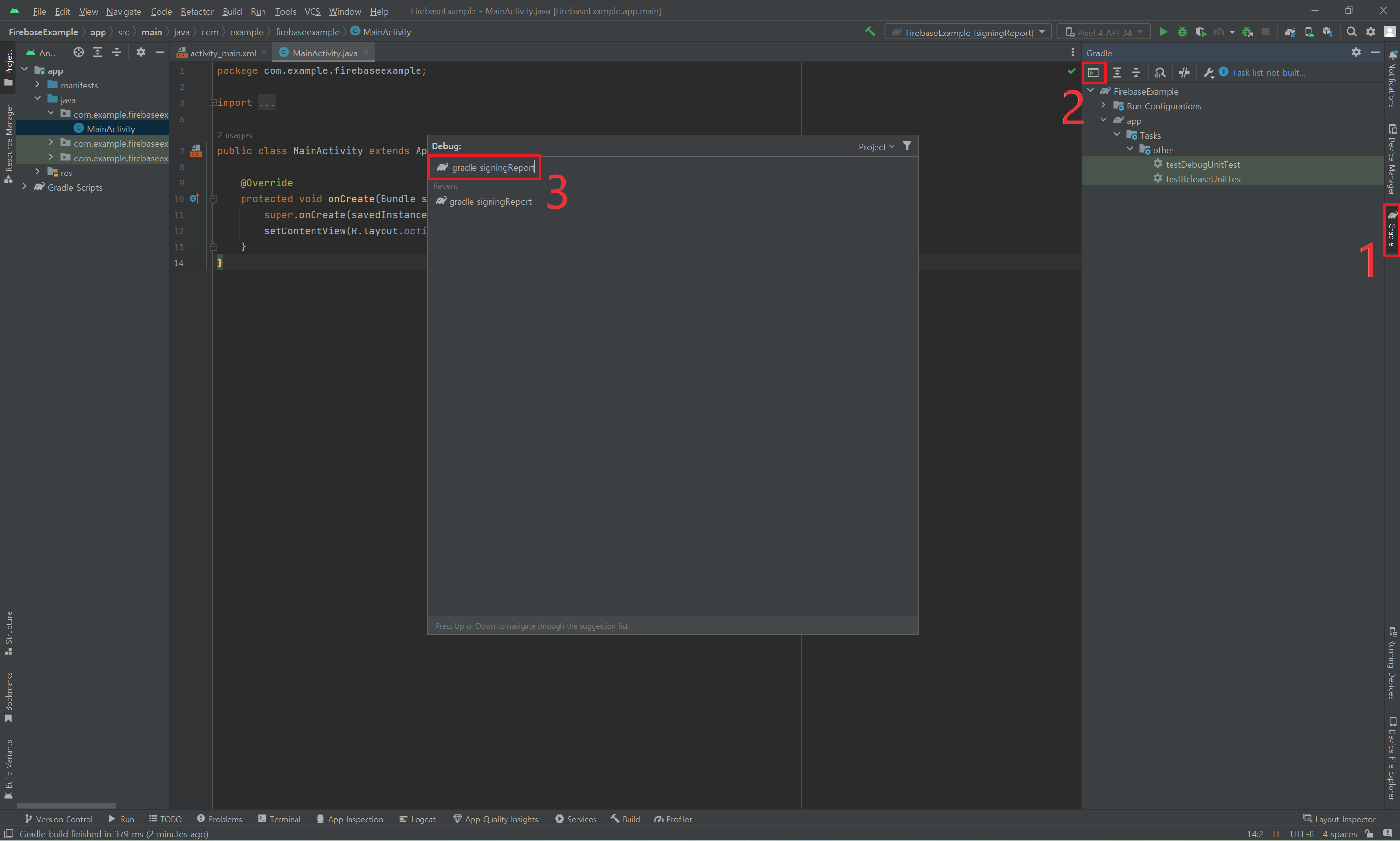Viewport: 1400px width, 841px height.
Task: Unfold the collapsed import statement
Action: pos(212,103)
